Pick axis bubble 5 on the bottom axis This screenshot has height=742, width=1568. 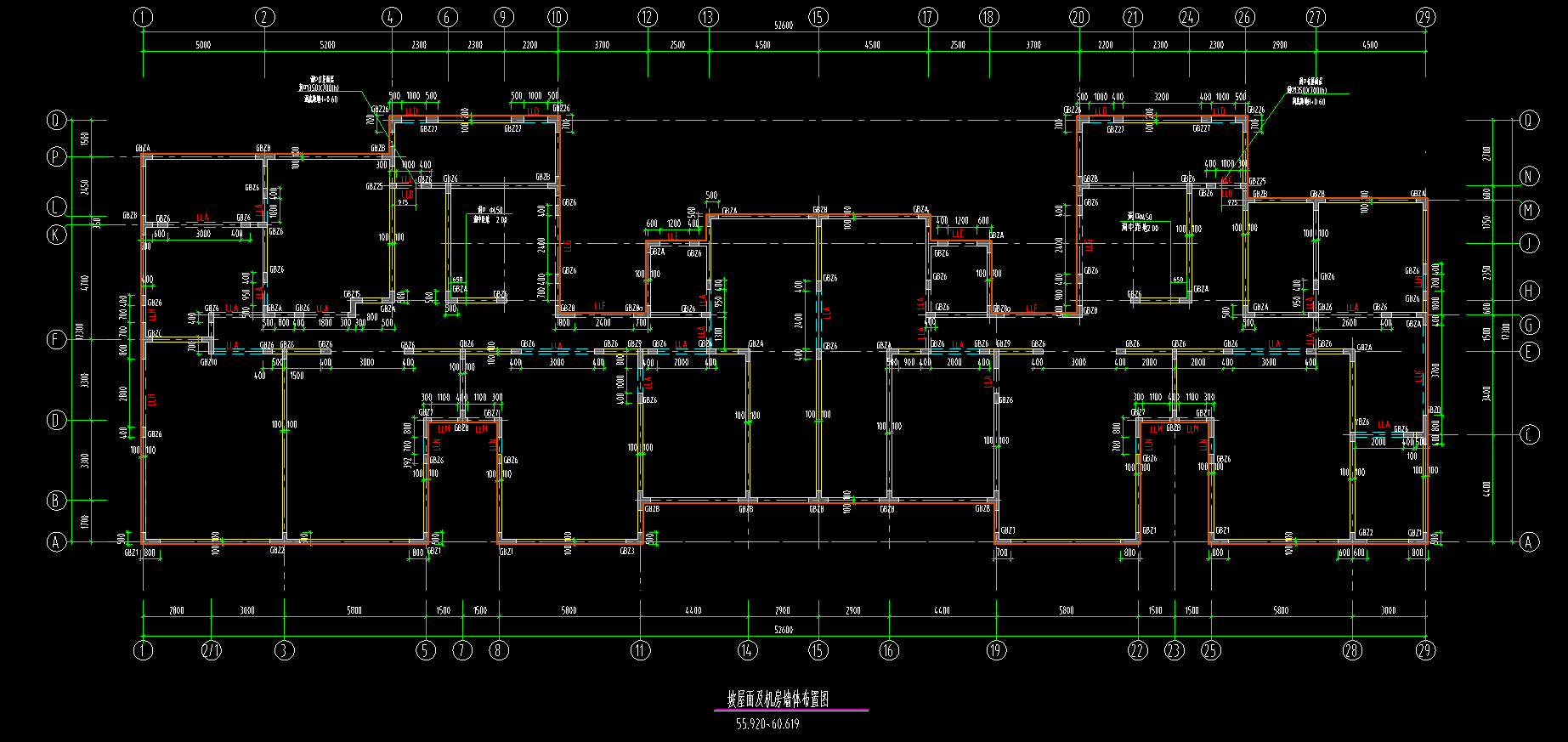pyautogui.click(x=426, y=651)
